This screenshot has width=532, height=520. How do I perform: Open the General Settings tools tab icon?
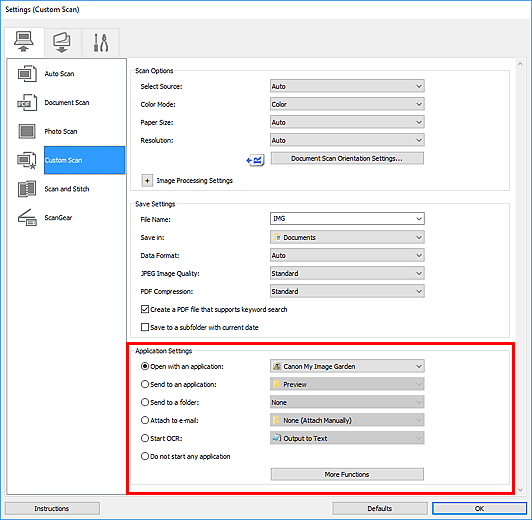coord(101,42)
